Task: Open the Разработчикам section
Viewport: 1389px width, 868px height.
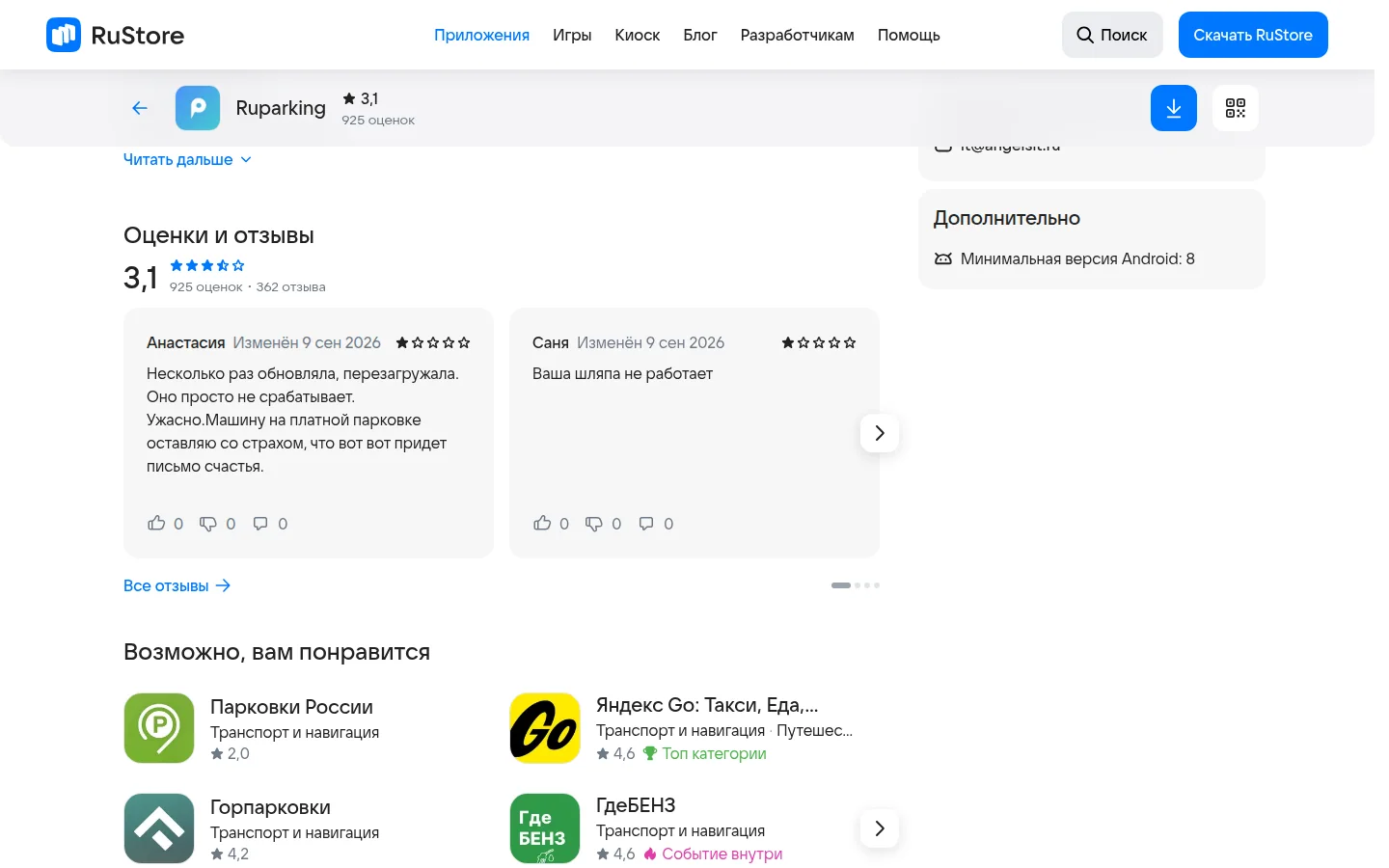Action: [x=798, y=35]
